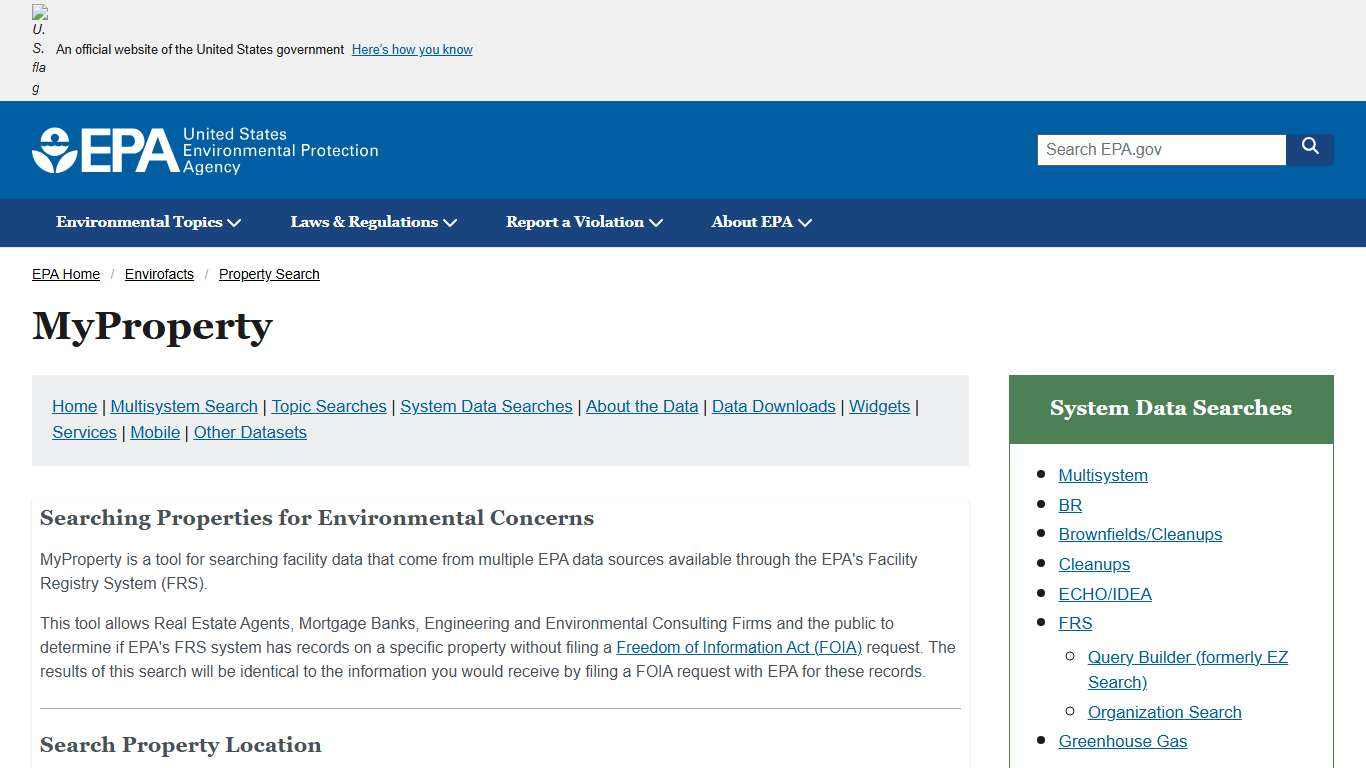Image resolution: width=1366 pixels, height=768 pixels.
Task: Open the Data Downloads page
Action: tap(773, 406)
